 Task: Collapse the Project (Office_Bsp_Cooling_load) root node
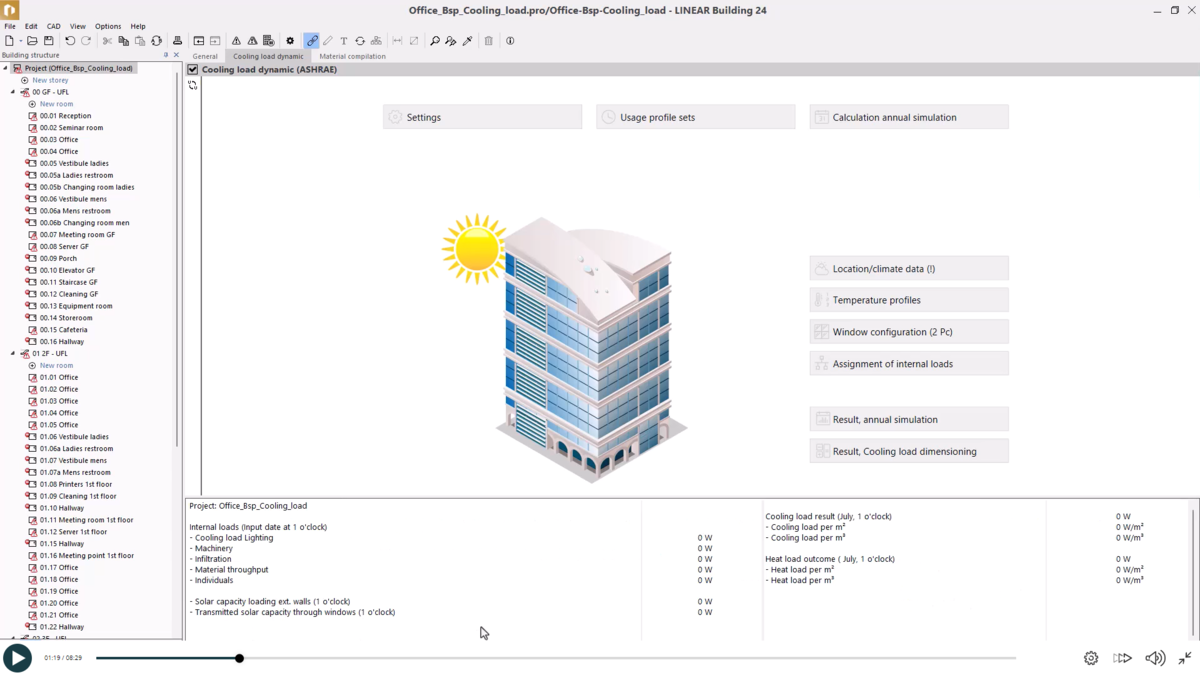pos(6,67)
